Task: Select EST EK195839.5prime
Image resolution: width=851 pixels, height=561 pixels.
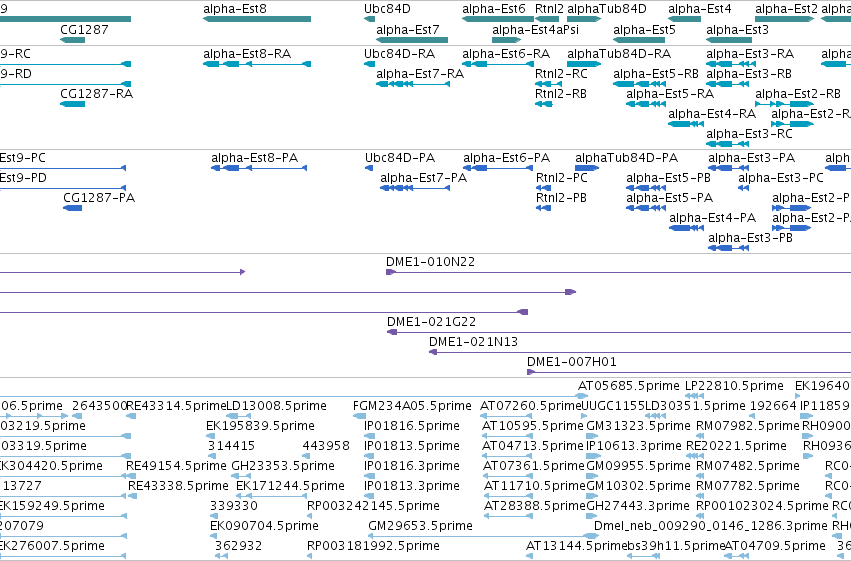Action: [261, 426]
